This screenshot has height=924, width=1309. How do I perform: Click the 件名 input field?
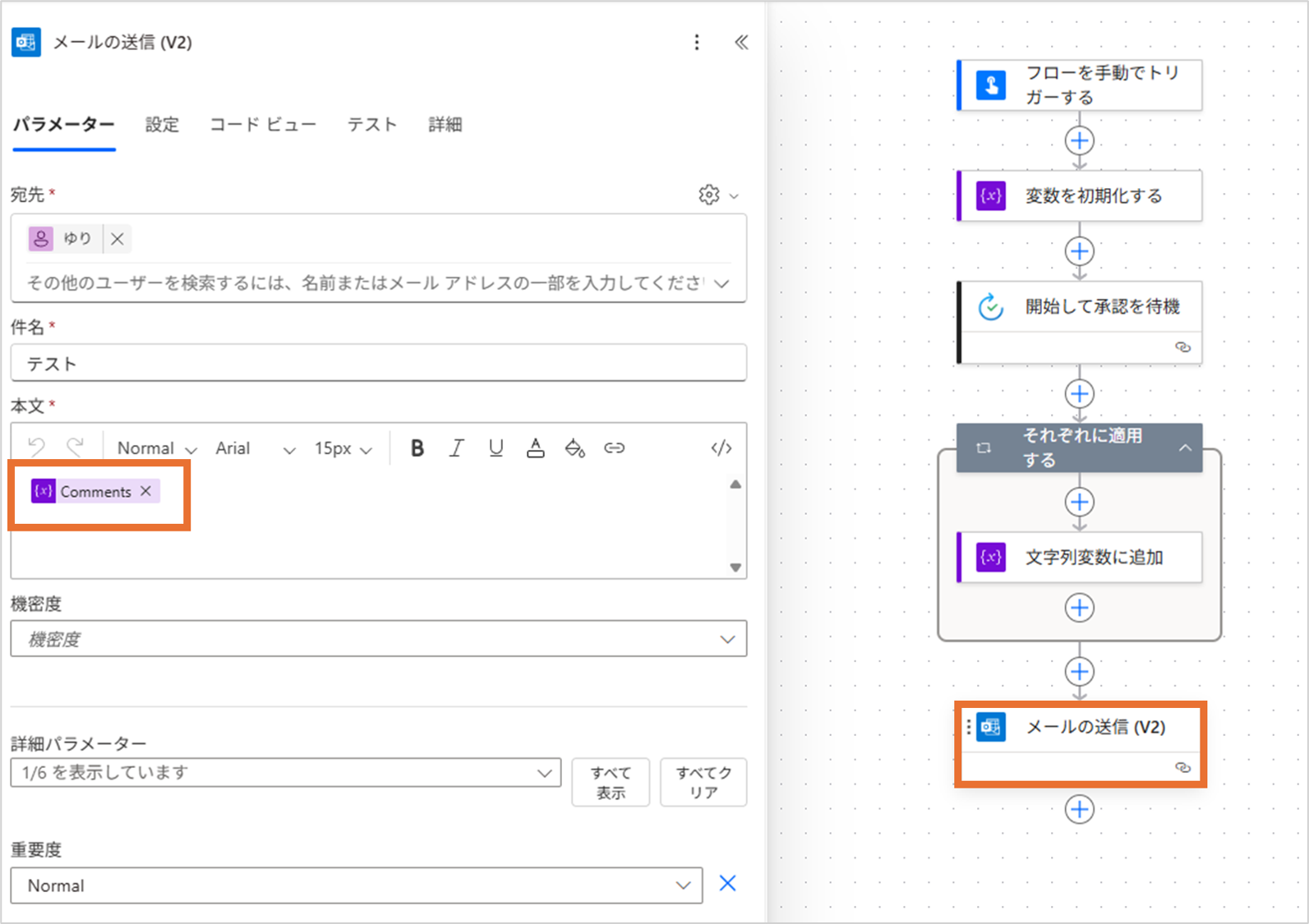[x=378, y=363]
